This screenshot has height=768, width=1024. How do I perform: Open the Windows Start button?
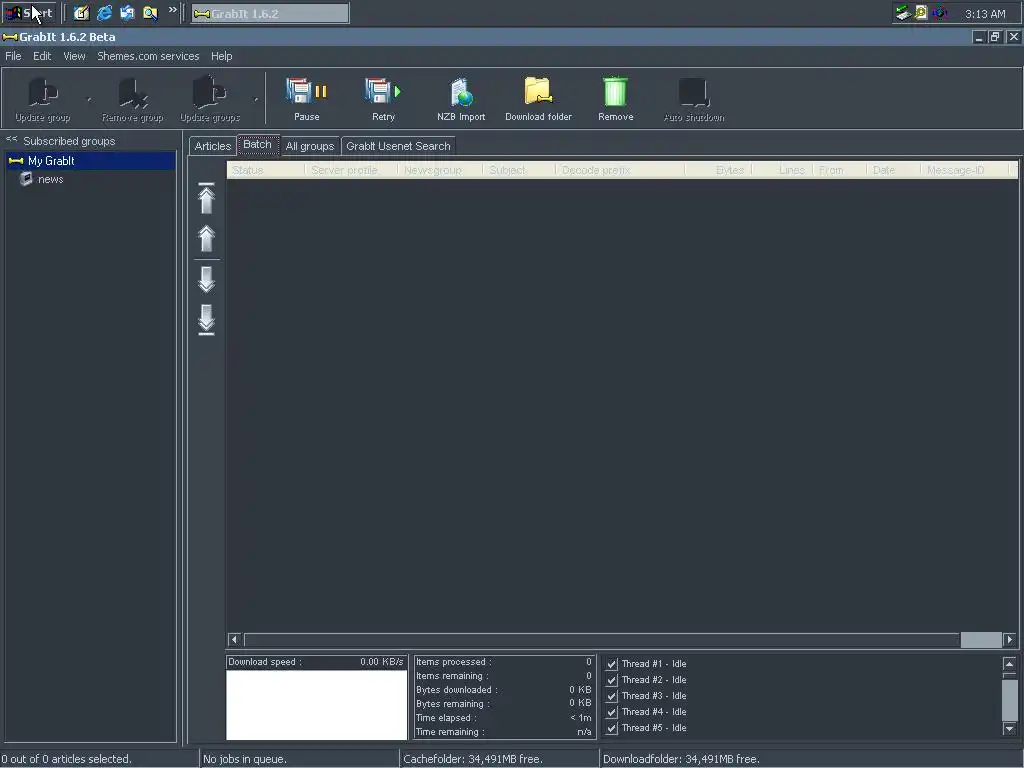(x=29, y=13)
